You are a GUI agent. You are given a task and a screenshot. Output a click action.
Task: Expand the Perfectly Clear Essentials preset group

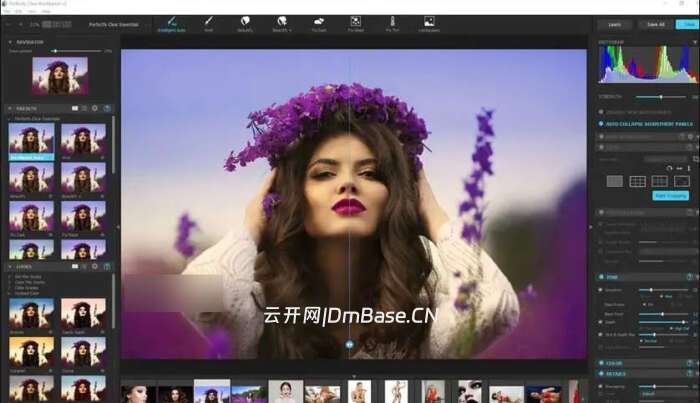(10, 119)
